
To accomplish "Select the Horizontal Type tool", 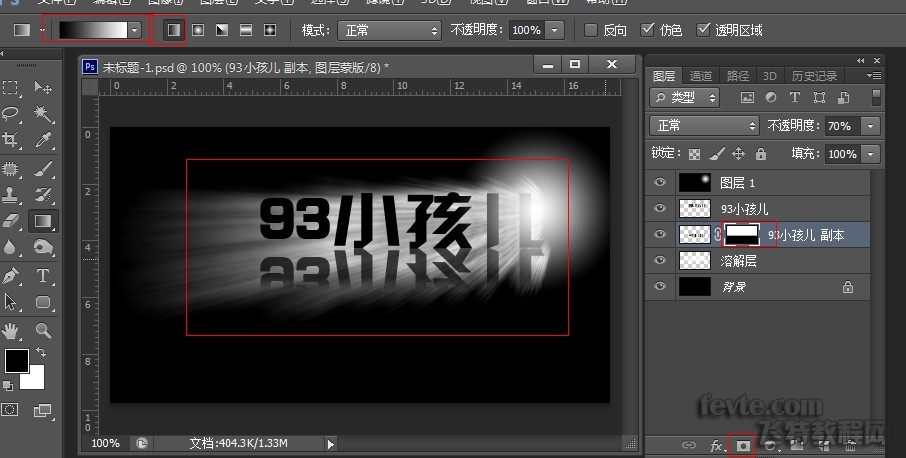I will [x=43, y=275].
